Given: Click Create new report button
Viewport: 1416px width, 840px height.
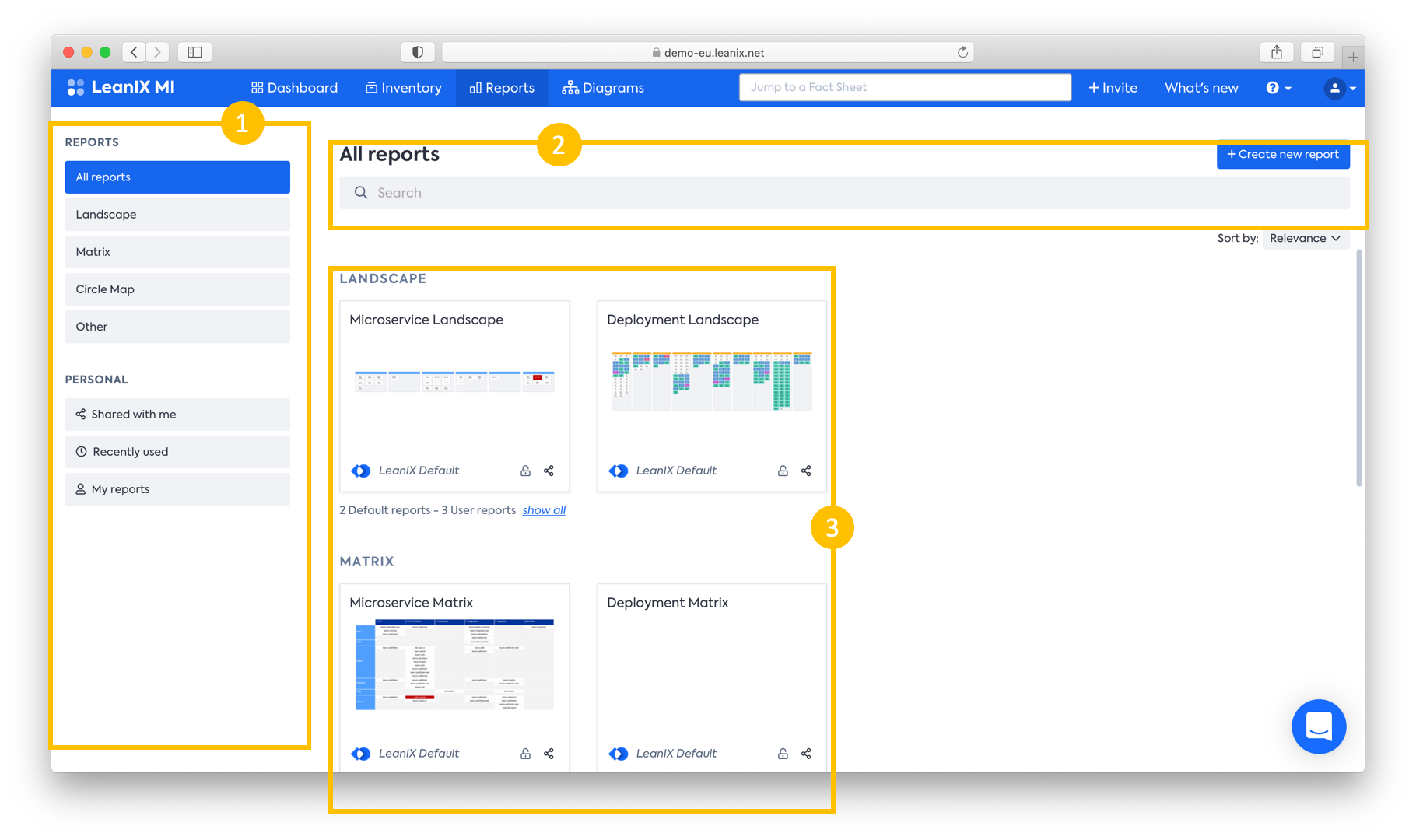Looking at the screenshot, I should click(x=1283, y=155).
